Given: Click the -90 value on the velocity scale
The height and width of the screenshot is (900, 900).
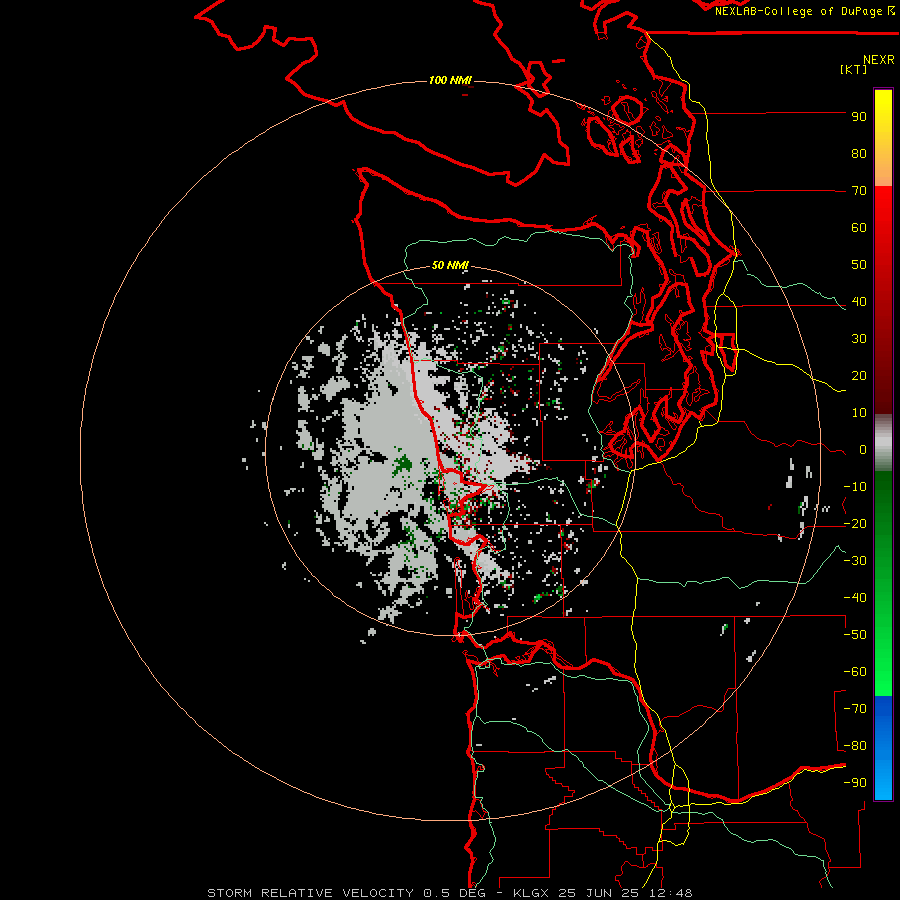Looking at the screenshot, I should pyautogui.click(x=855, y=783).
